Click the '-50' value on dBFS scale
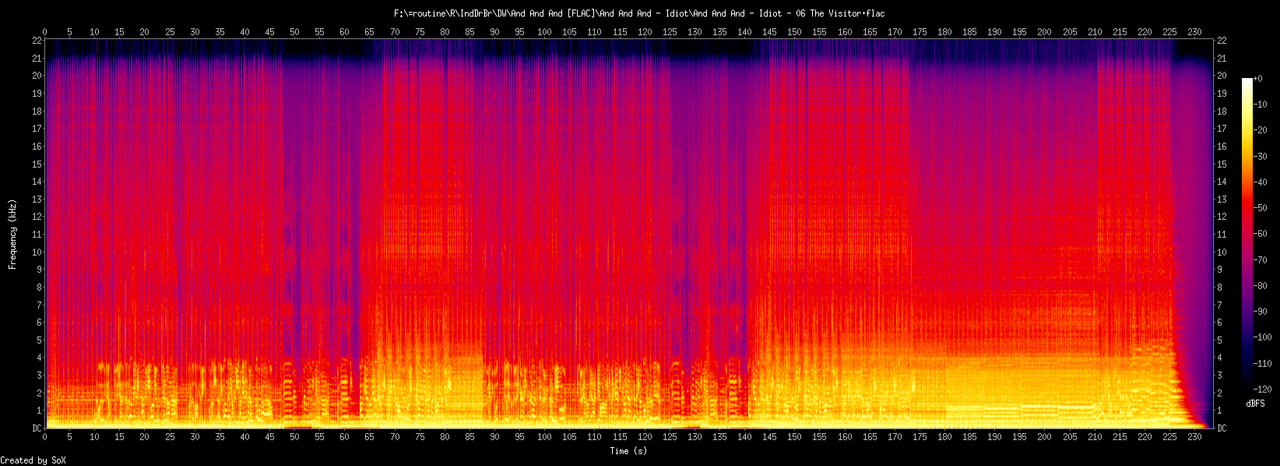Viewport: 1280px width, 466px height. (x=1262, y=208)
